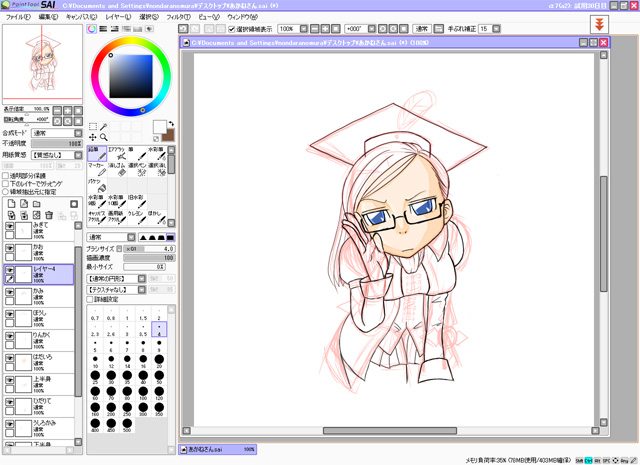Open the 手ぶれ補正 stabilizer dropdown

point(496,29)
